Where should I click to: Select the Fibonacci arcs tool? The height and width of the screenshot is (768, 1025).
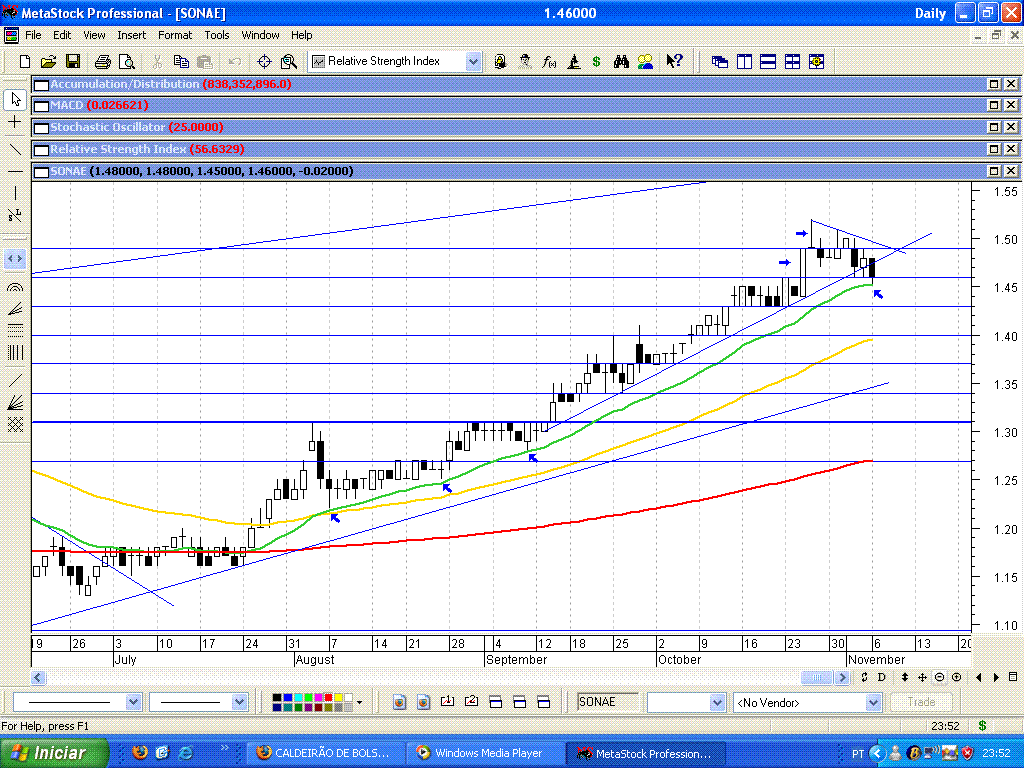coord(15,286)
